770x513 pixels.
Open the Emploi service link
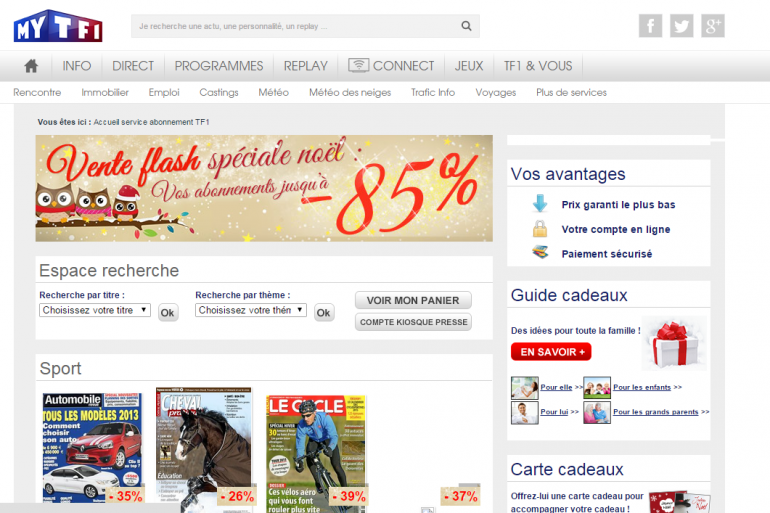pos(164,92)
